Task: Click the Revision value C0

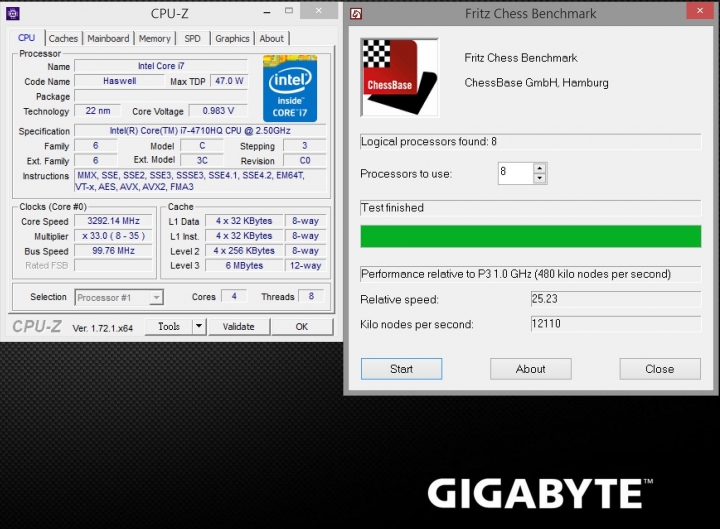Action: [x=305, y=161]
